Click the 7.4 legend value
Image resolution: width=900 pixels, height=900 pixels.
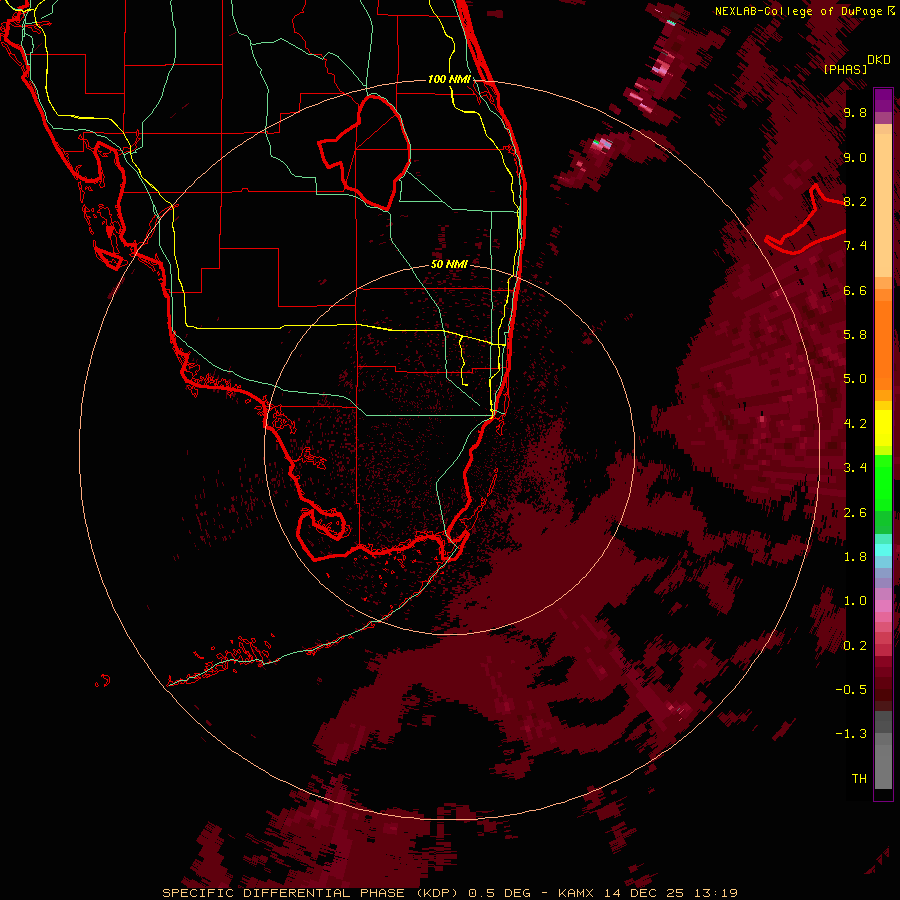[x=855, y=246]
